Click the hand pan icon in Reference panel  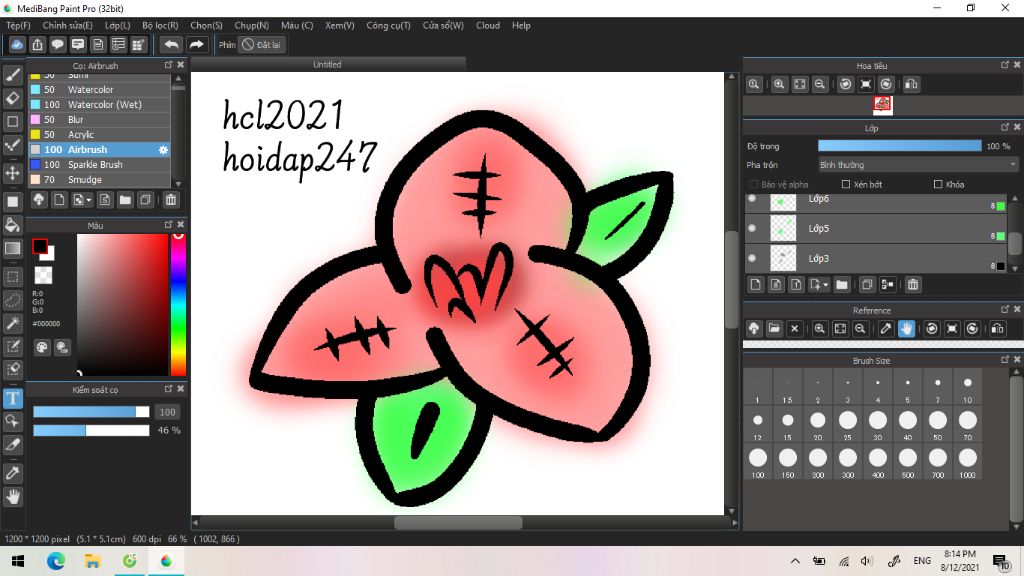906,328
